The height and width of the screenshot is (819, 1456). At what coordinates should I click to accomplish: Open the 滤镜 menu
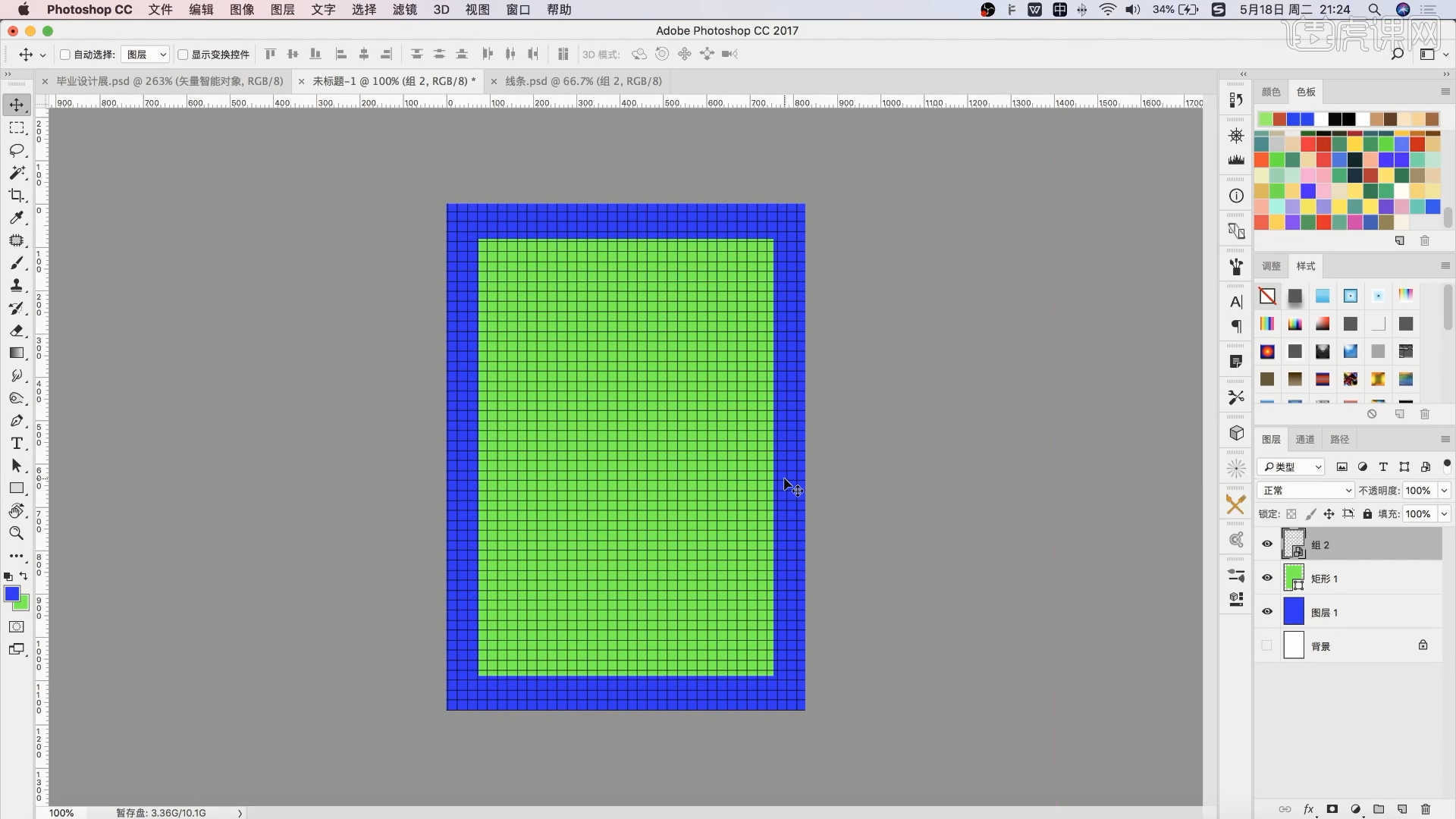[404, 10]
